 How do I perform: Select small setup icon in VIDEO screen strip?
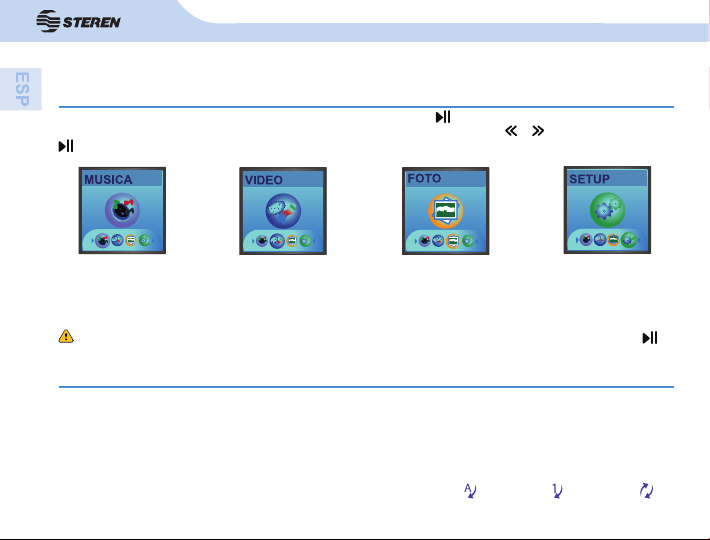(x=306, y=241)
